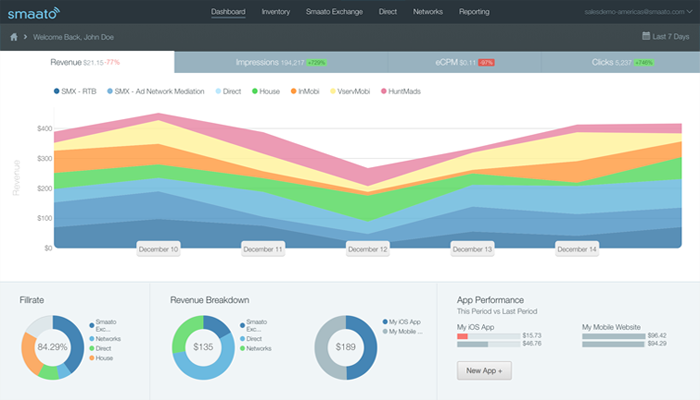
Task: Select the December 14 axis label
Action: [577, 249]
